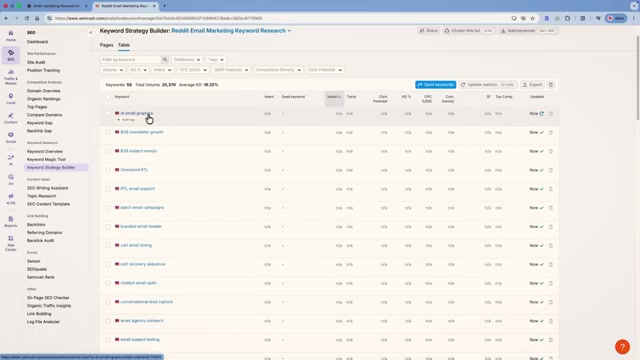This screenshot has height=360, width=640.
Task: Check the cart recovery sequence checkbox
Action: tap(108, 264)
